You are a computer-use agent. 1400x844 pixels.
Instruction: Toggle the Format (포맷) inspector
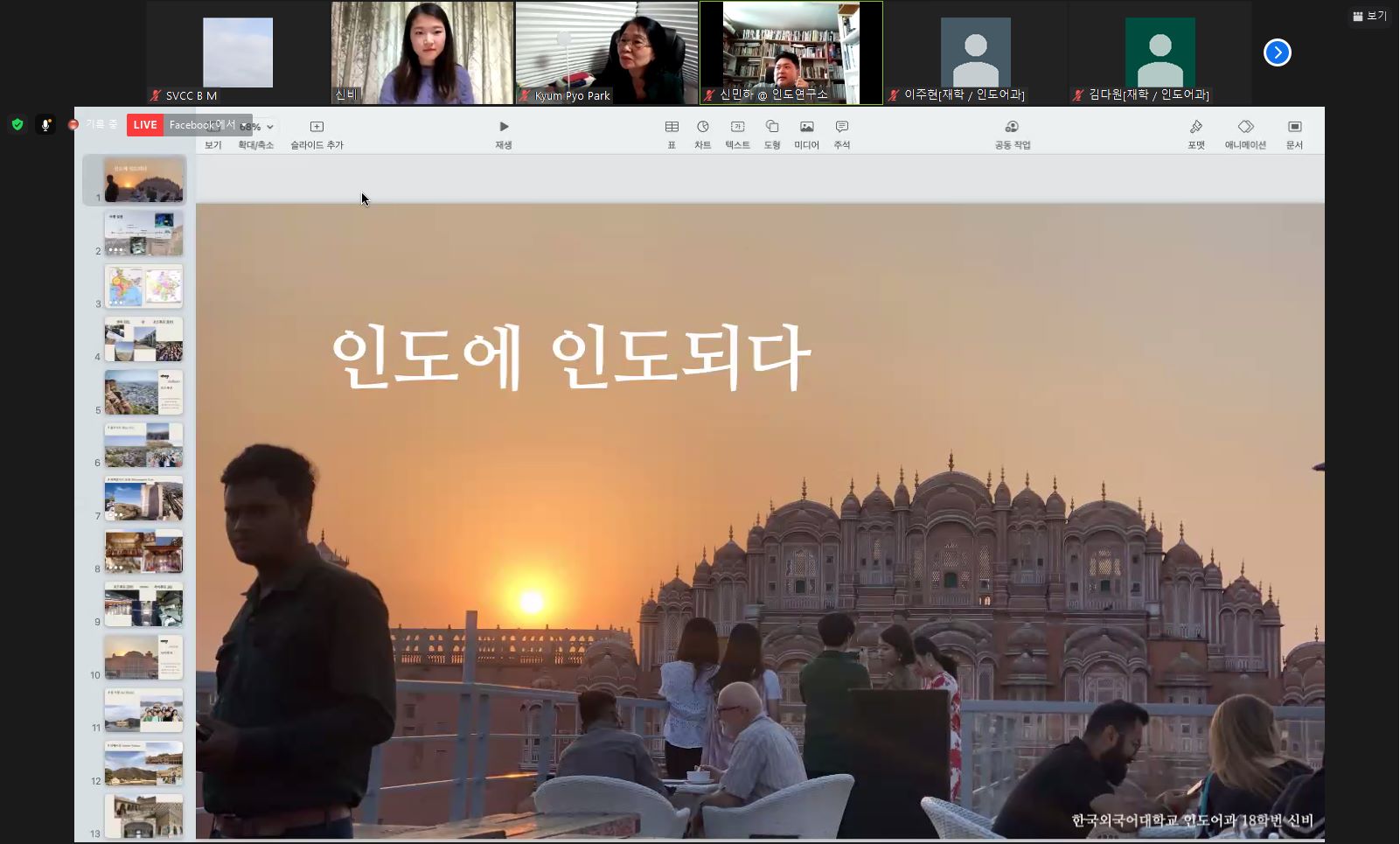click(1195, 128)
